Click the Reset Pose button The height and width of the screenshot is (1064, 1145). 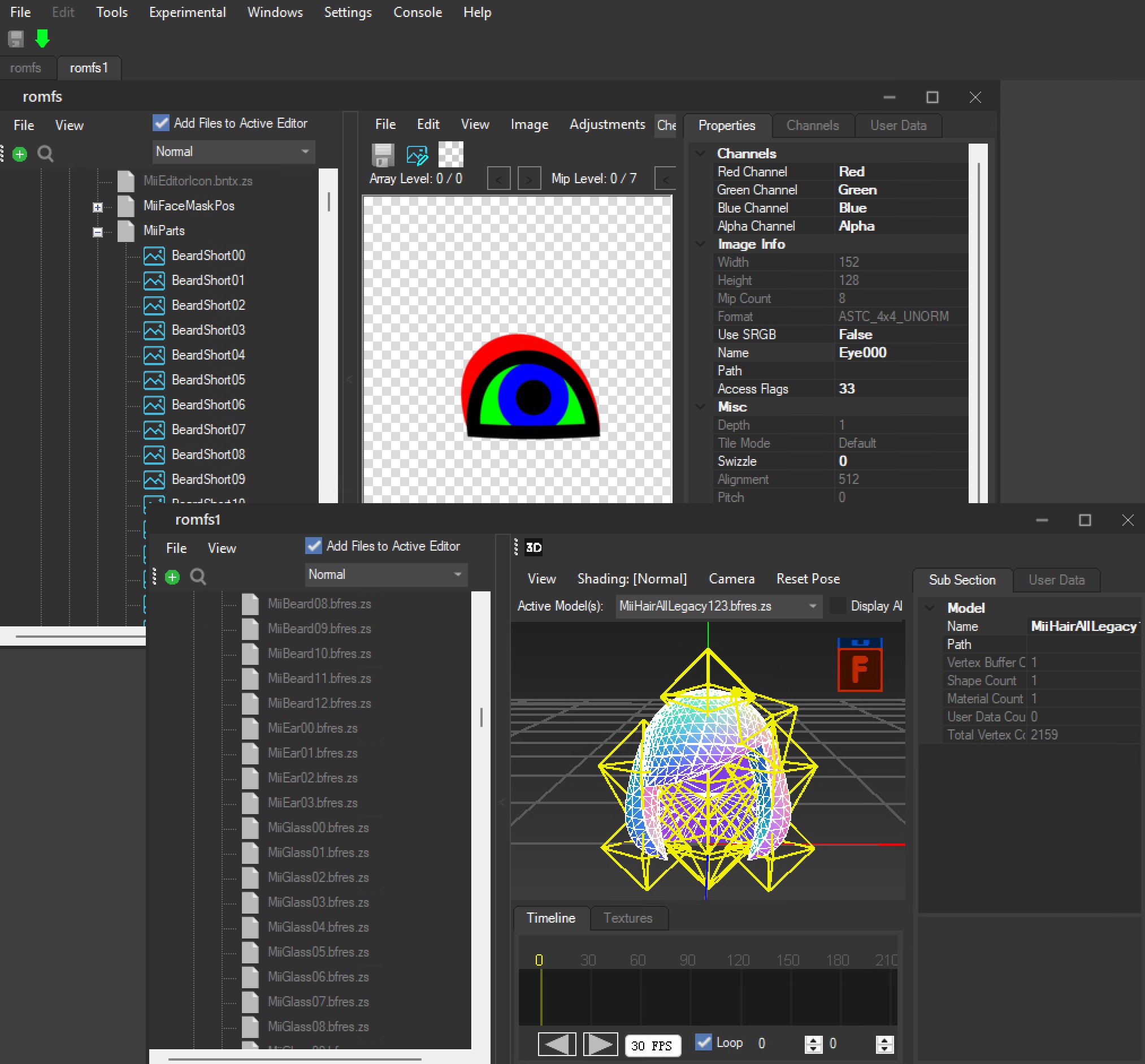(808, 578)
